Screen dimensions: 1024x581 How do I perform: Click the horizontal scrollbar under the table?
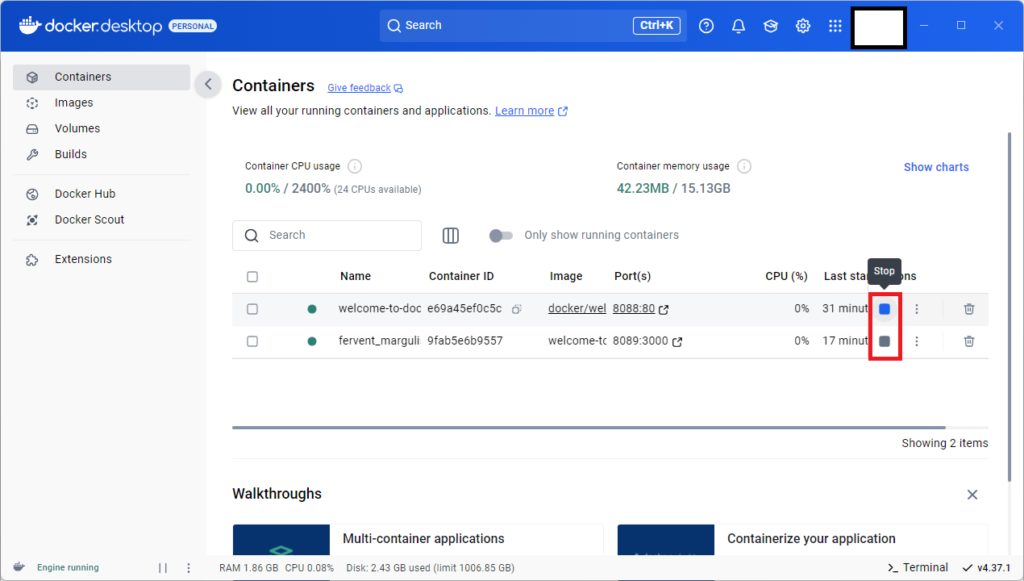pyautogui.click(x=588, y=428)
